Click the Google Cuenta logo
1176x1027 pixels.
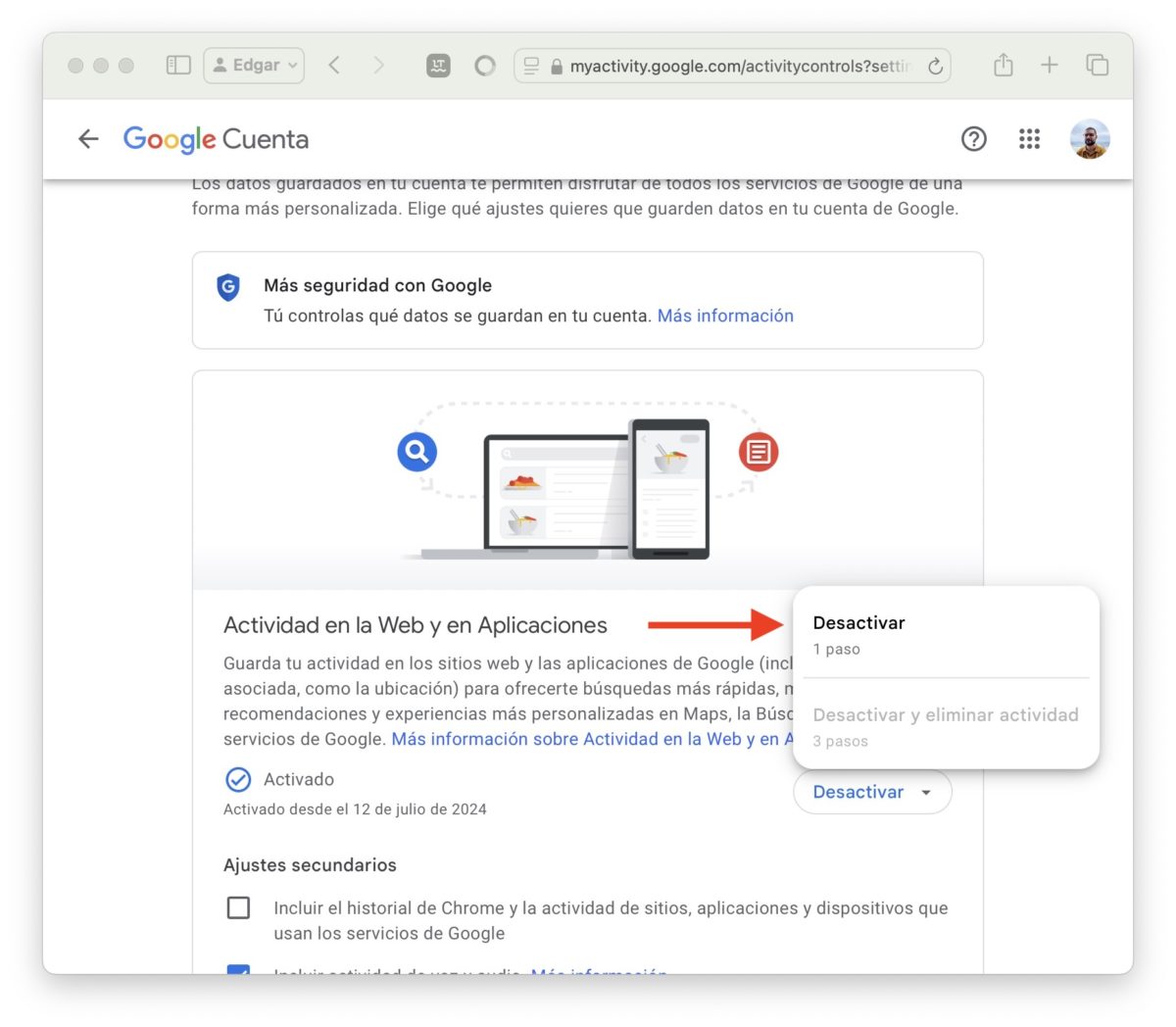(216, 139)
